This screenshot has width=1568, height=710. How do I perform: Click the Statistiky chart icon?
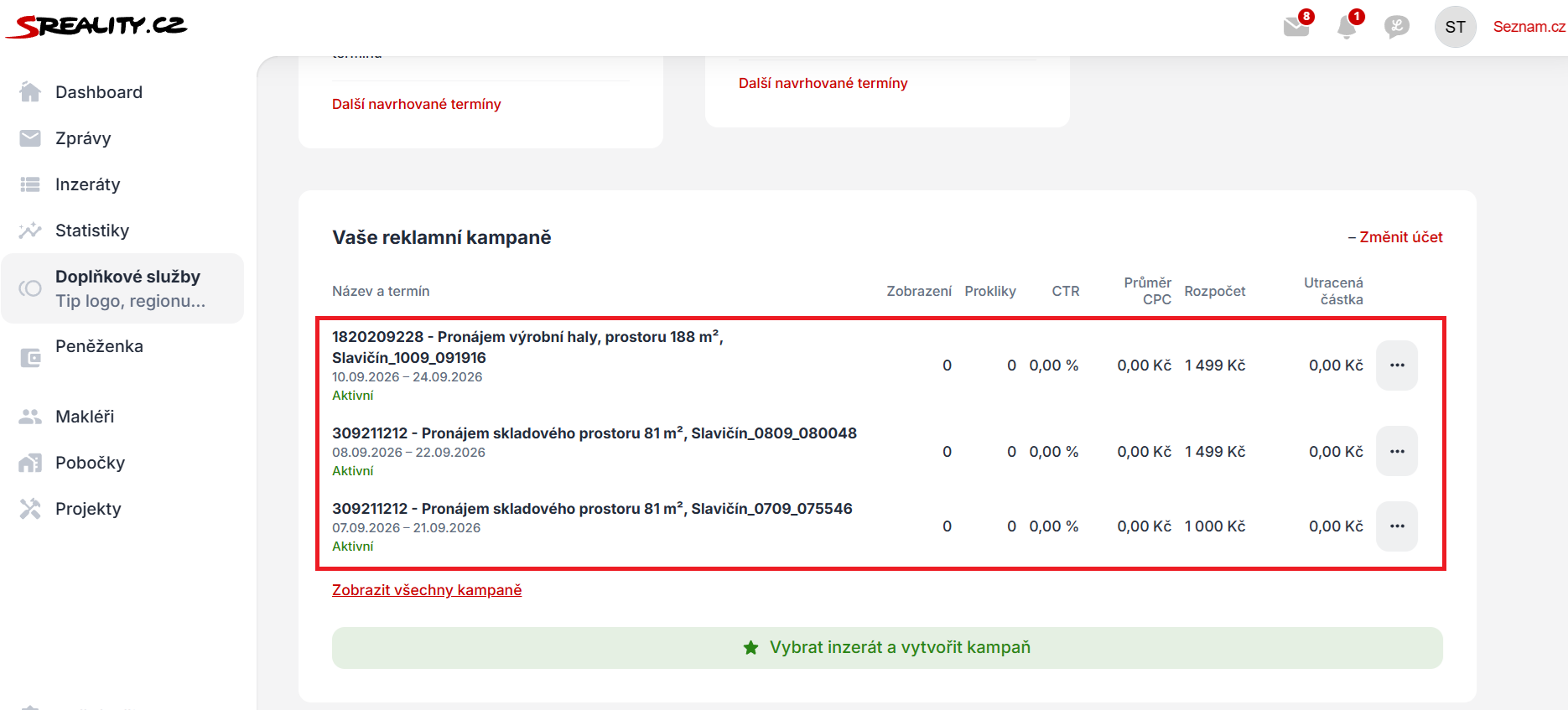point(30,231)
